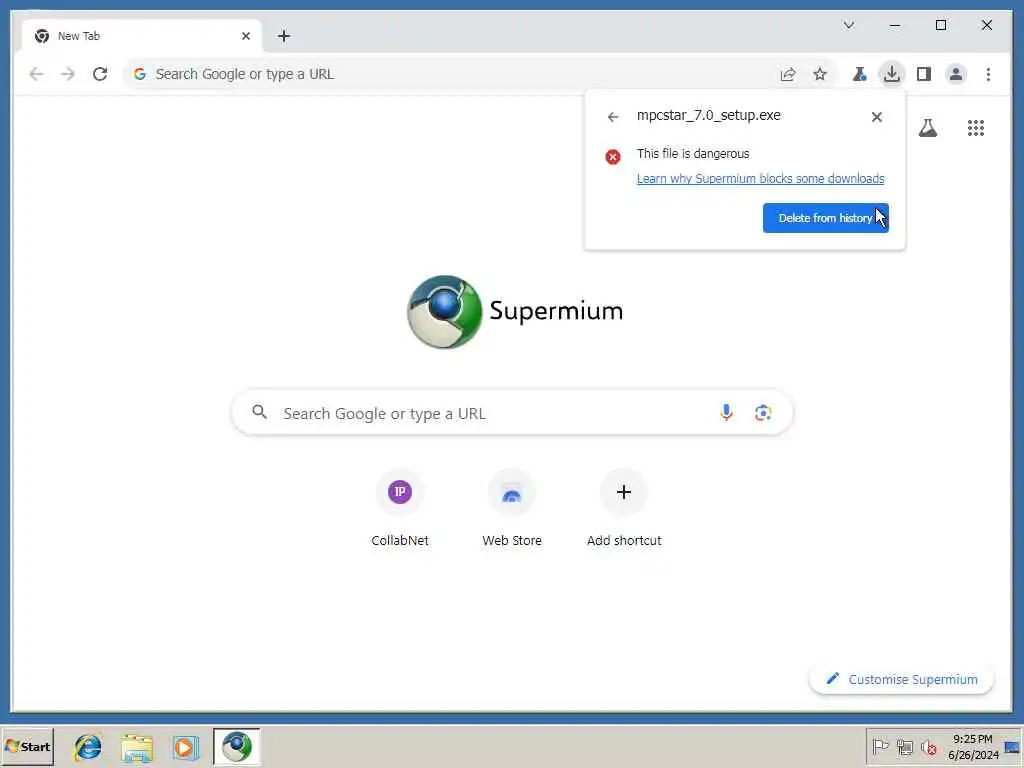Open the Web Store shortcut
1024x768 pixels.
coord(512,508)
